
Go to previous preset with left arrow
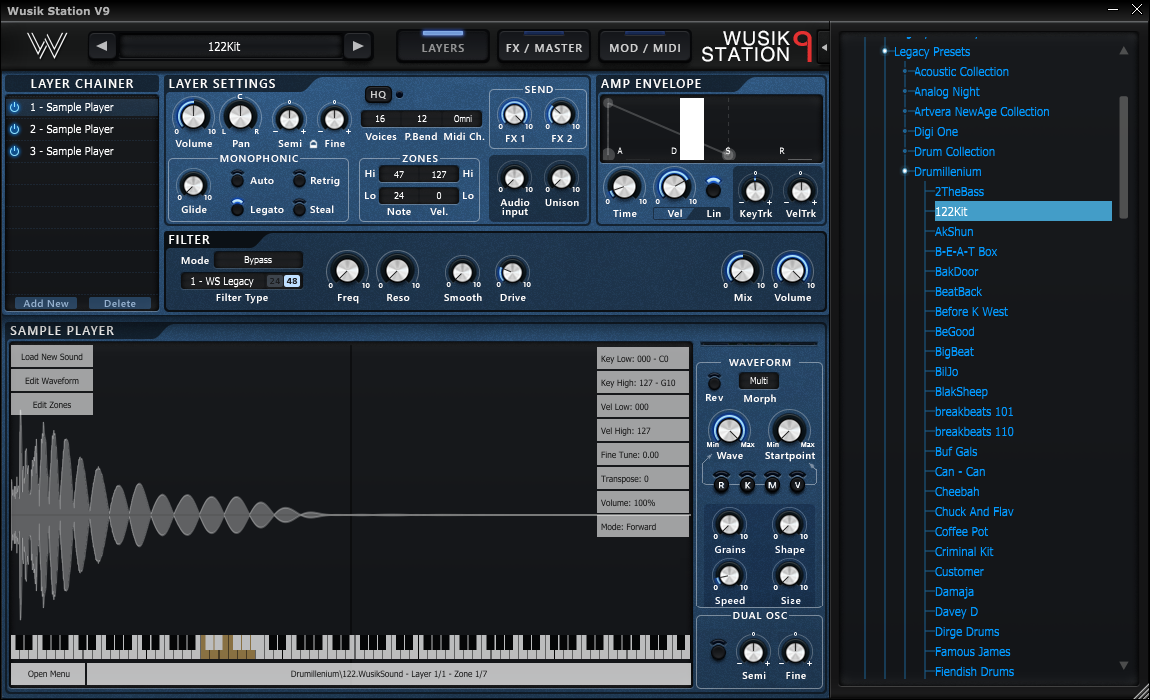click(x=102, y=46)
